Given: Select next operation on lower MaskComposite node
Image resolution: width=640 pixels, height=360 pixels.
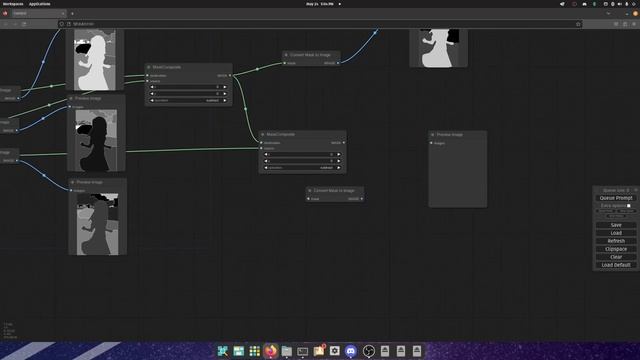Looking at the screenshot, I should coord(339,168).
